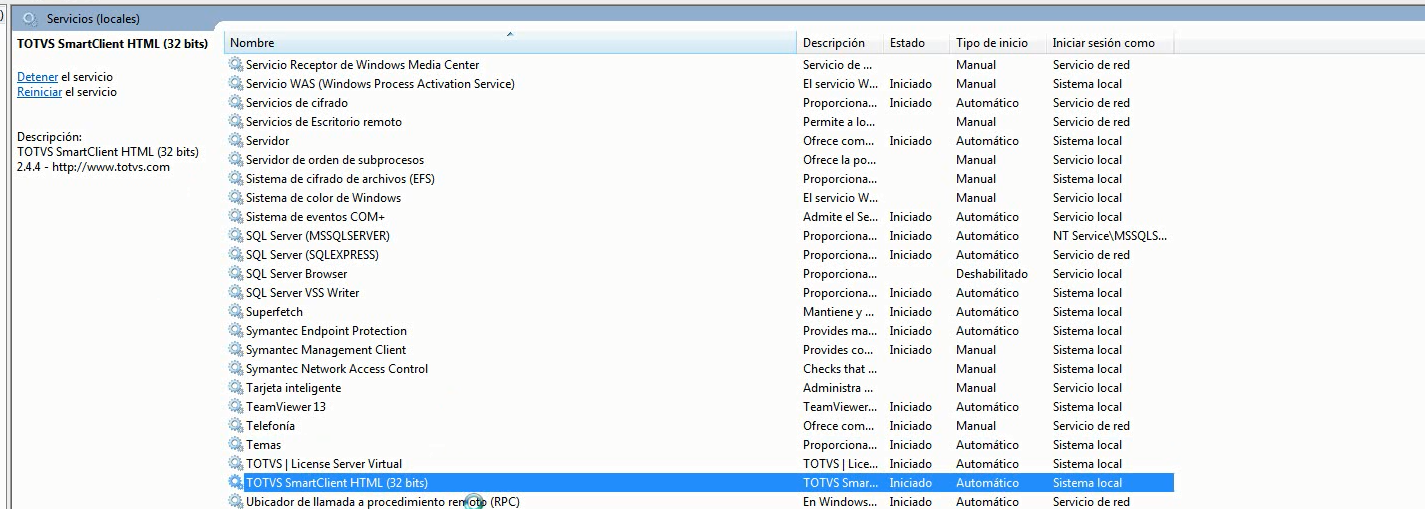Select Servicio Receptor de Windows Media Center name
Viewport: 1425px width, 509px height.
(x=363, y=65)
